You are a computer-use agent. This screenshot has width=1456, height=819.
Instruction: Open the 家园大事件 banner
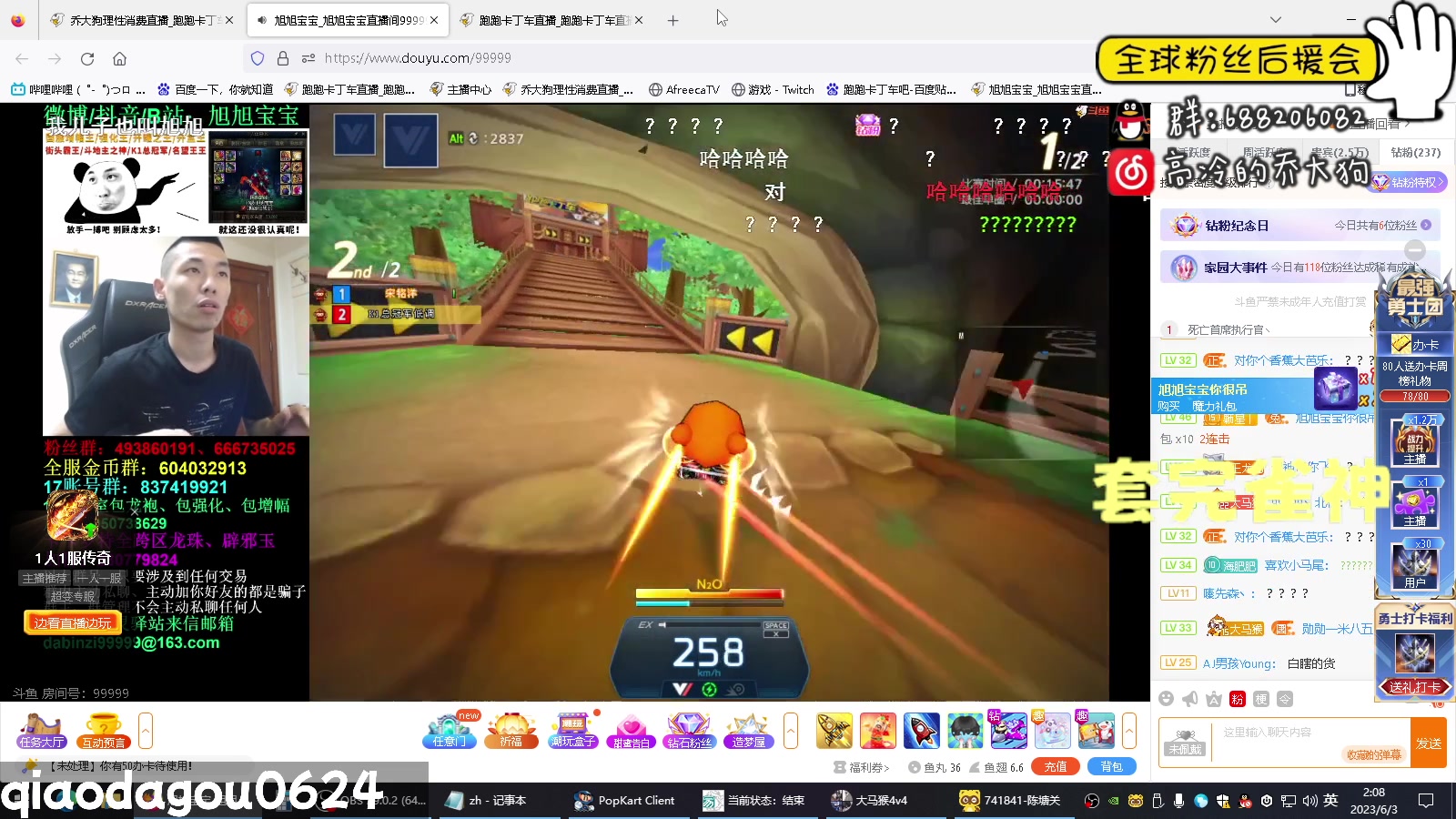pyautogui.click(x=1299, y=268)
